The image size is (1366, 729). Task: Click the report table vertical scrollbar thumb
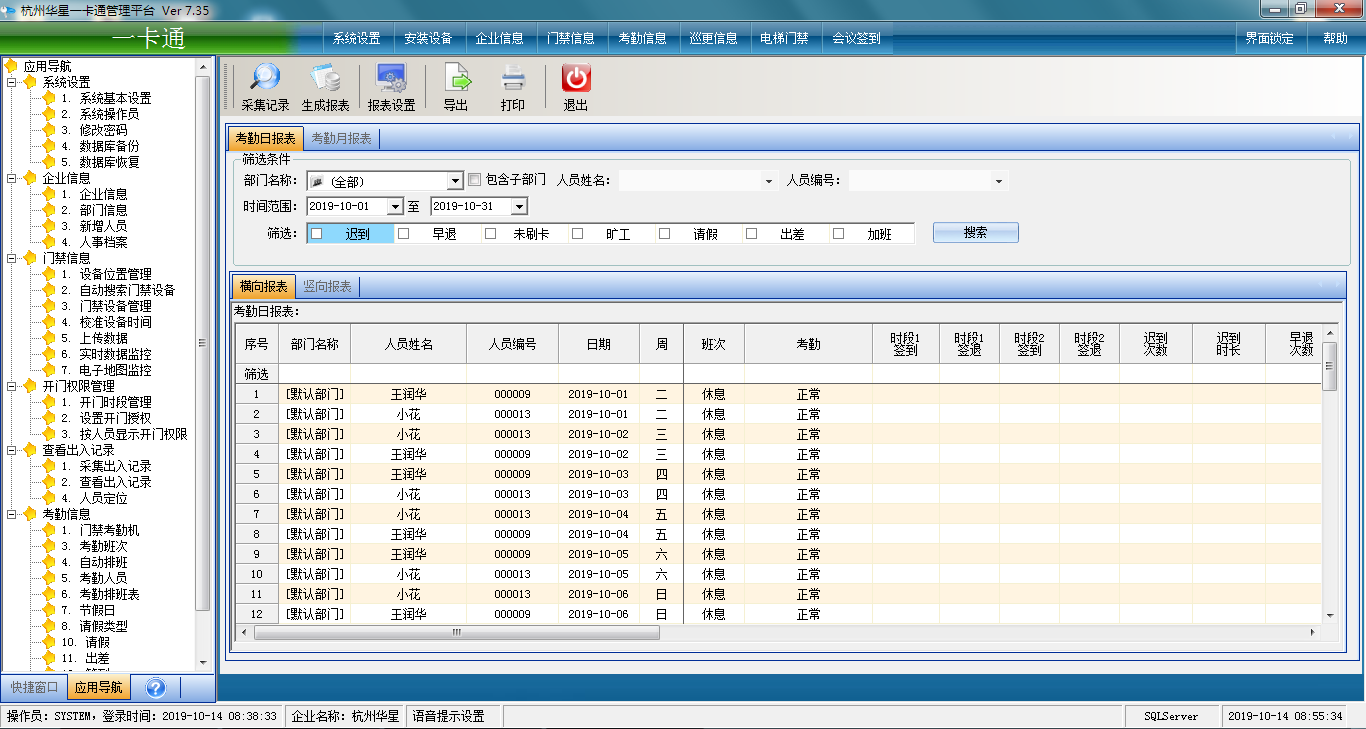[x=1329, y=366]
